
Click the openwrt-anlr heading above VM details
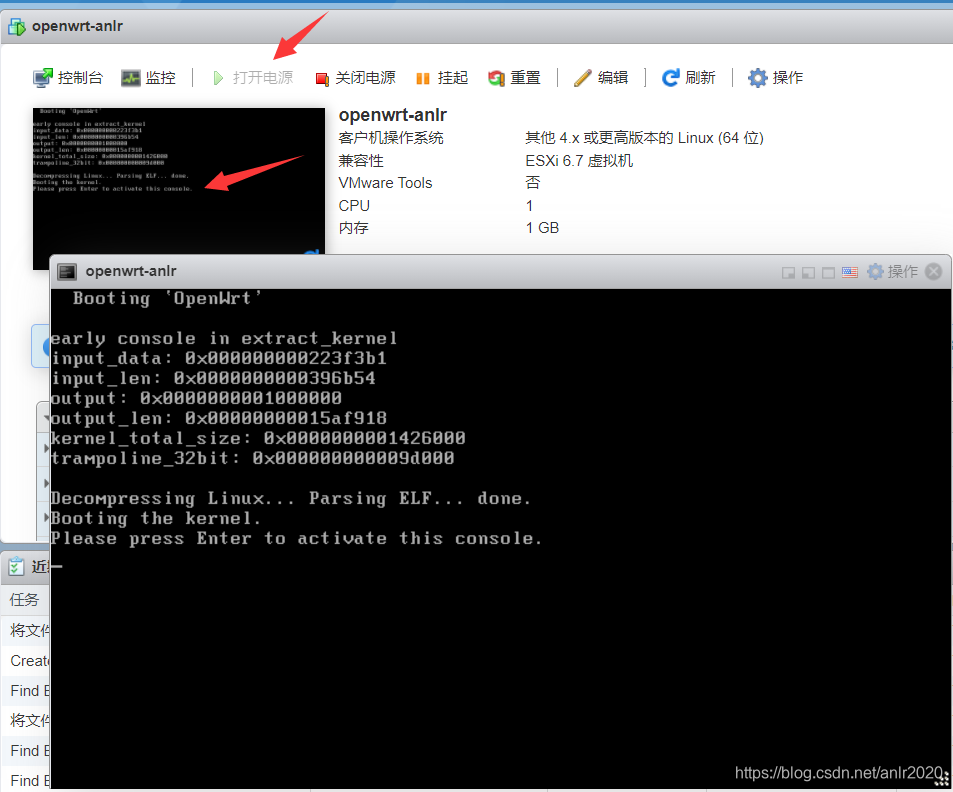393,115
